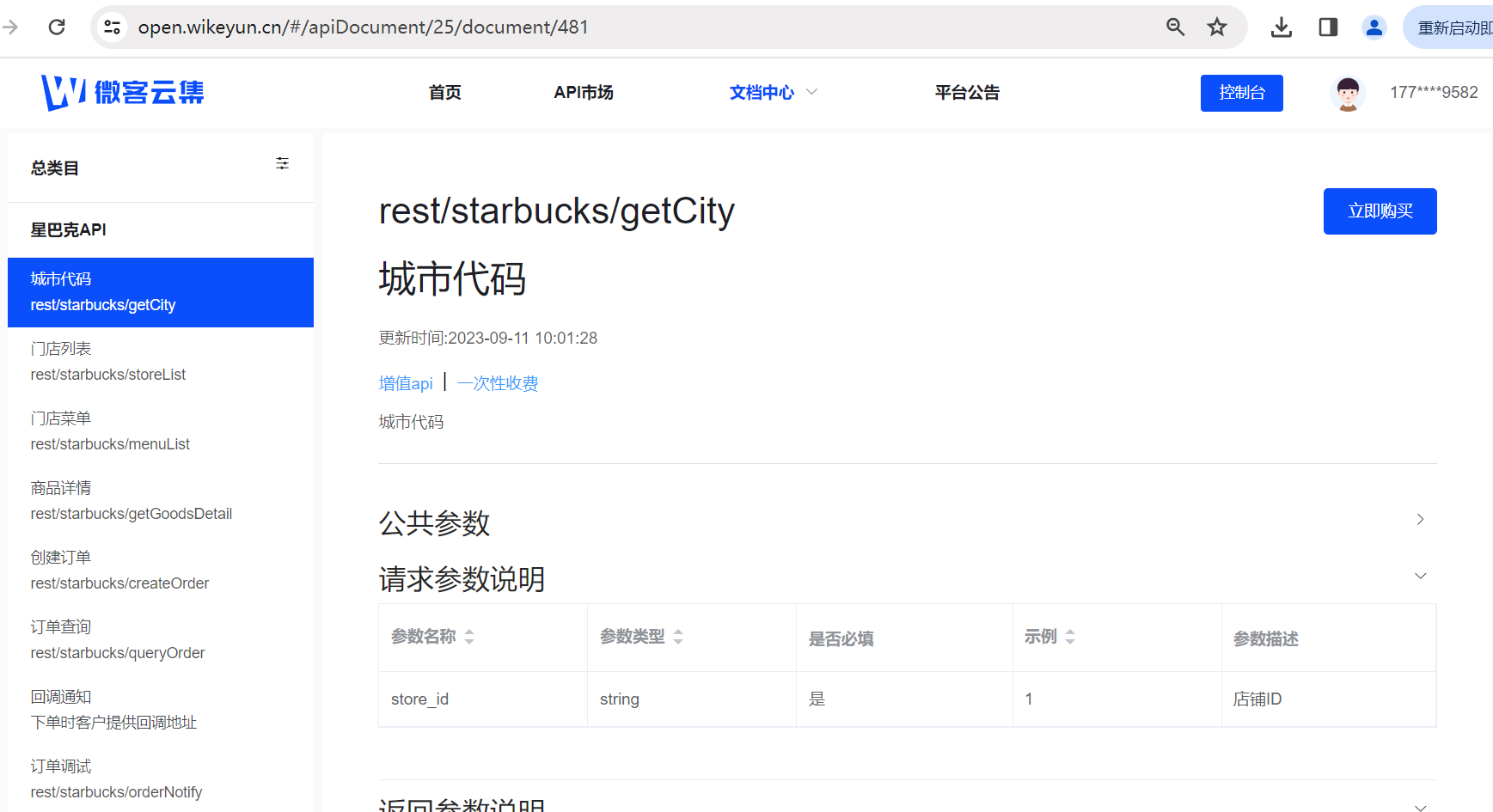Click the 店铺ID description cell
The image size is (1493, 812).
(1329, 699)
